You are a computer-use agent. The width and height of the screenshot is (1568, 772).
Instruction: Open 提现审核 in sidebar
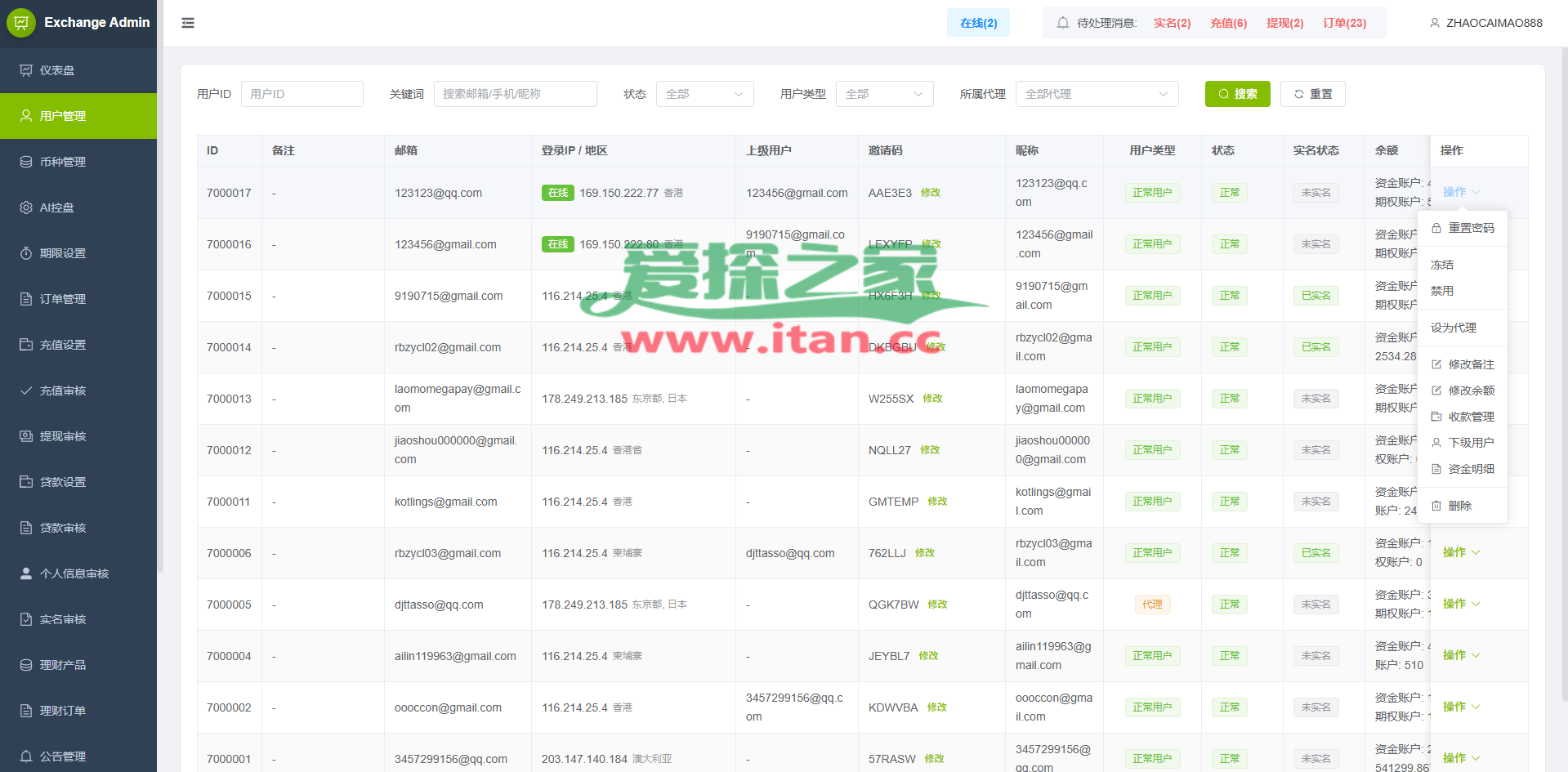click(x=78, y=436)
